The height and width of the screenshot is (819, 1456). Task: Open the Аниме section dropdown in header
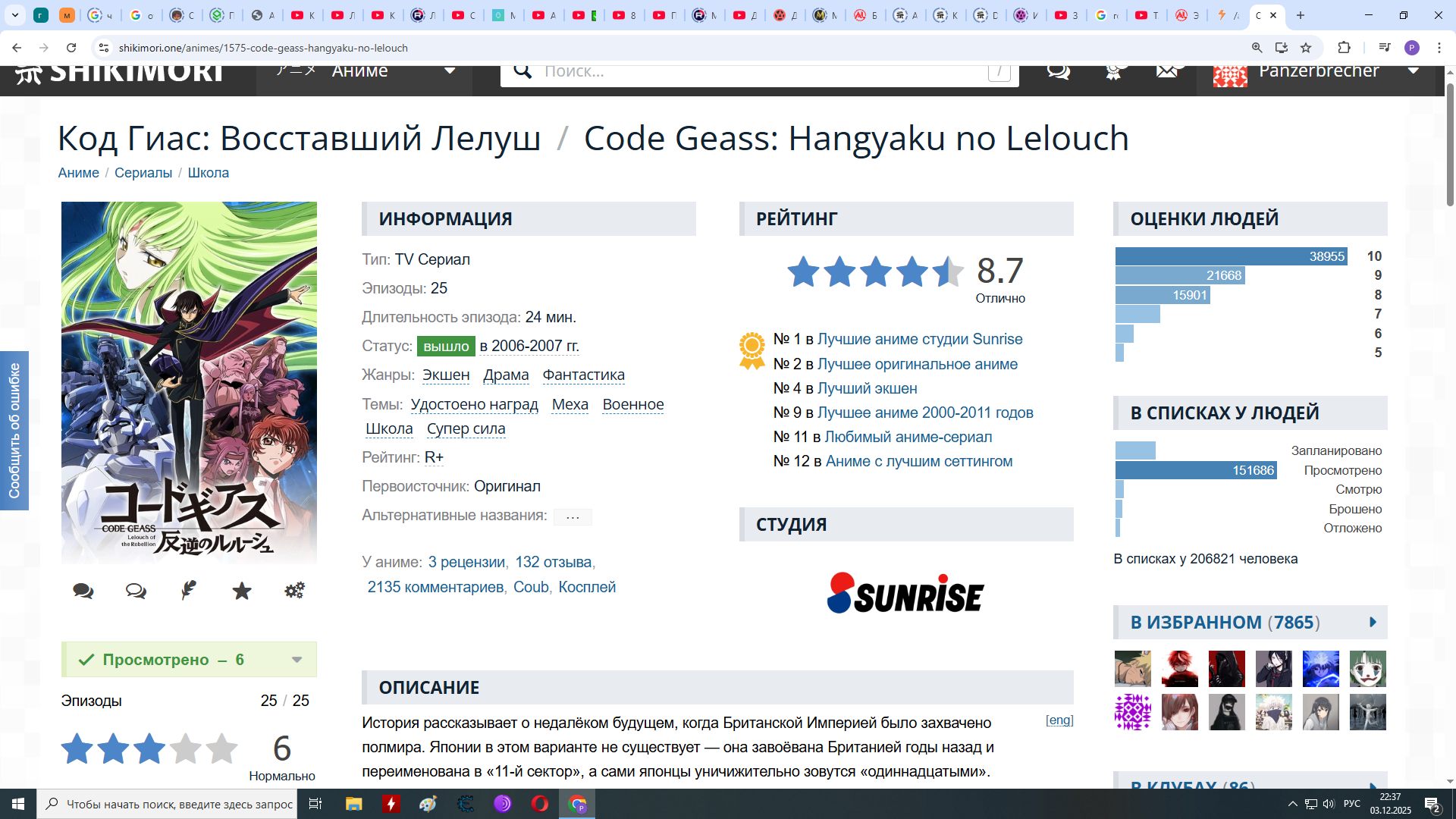point(450,71)
